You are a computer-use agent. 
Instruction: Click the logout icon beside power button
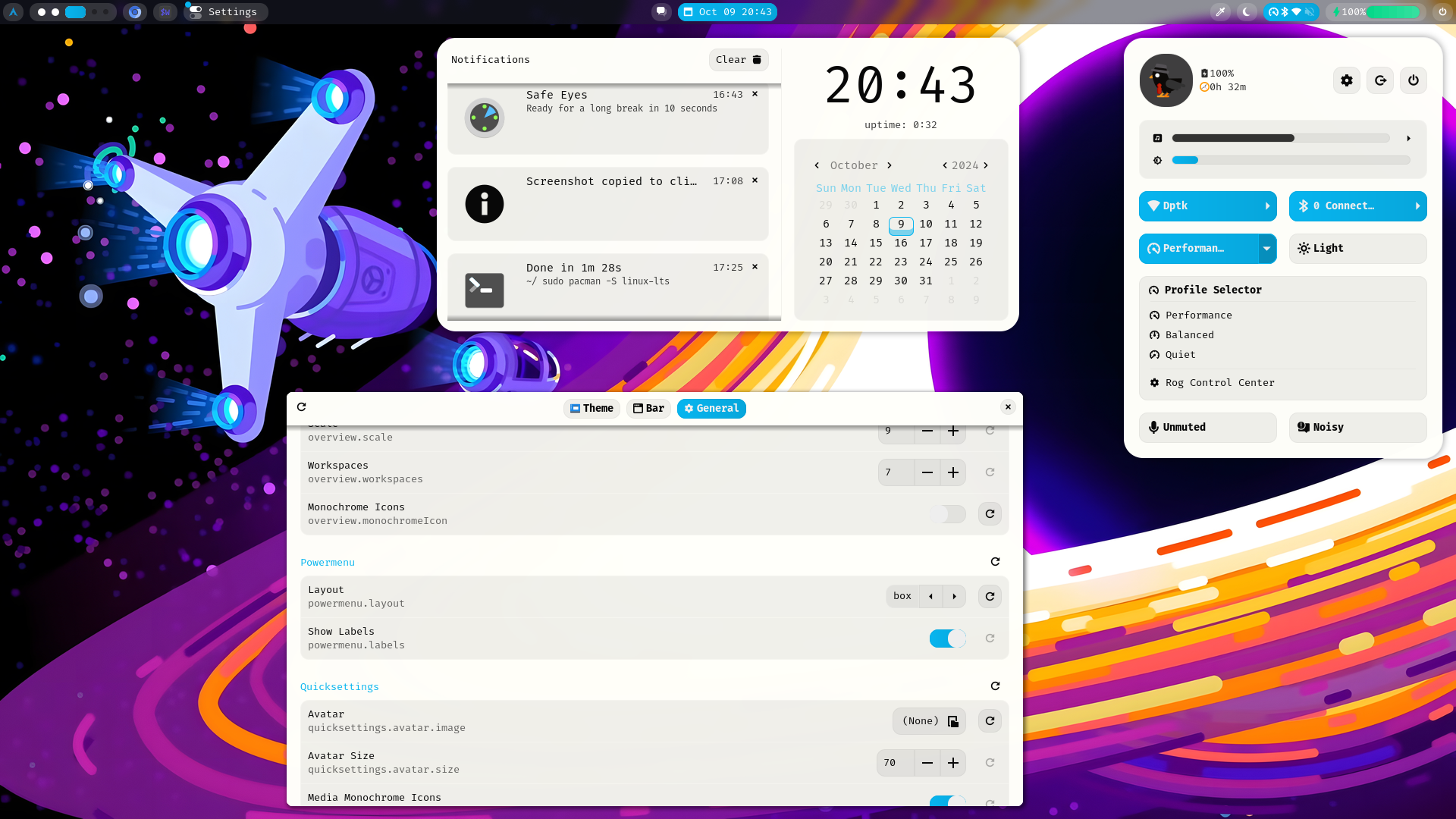pyautogui.click(x=1380, y=80)
